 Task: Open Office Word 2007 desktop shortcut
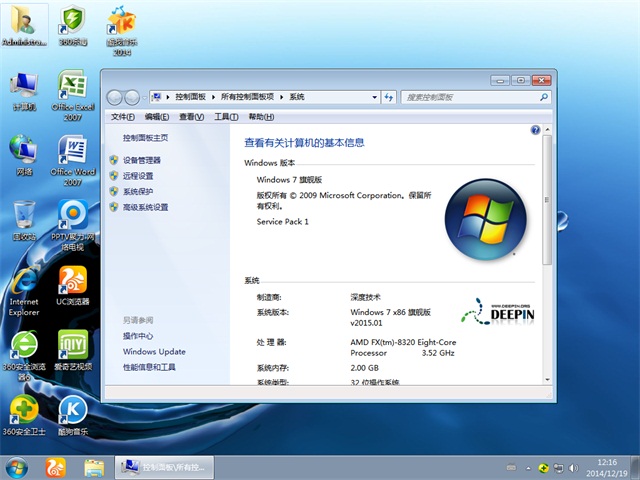pyautogui.click(x=72, y=155)
